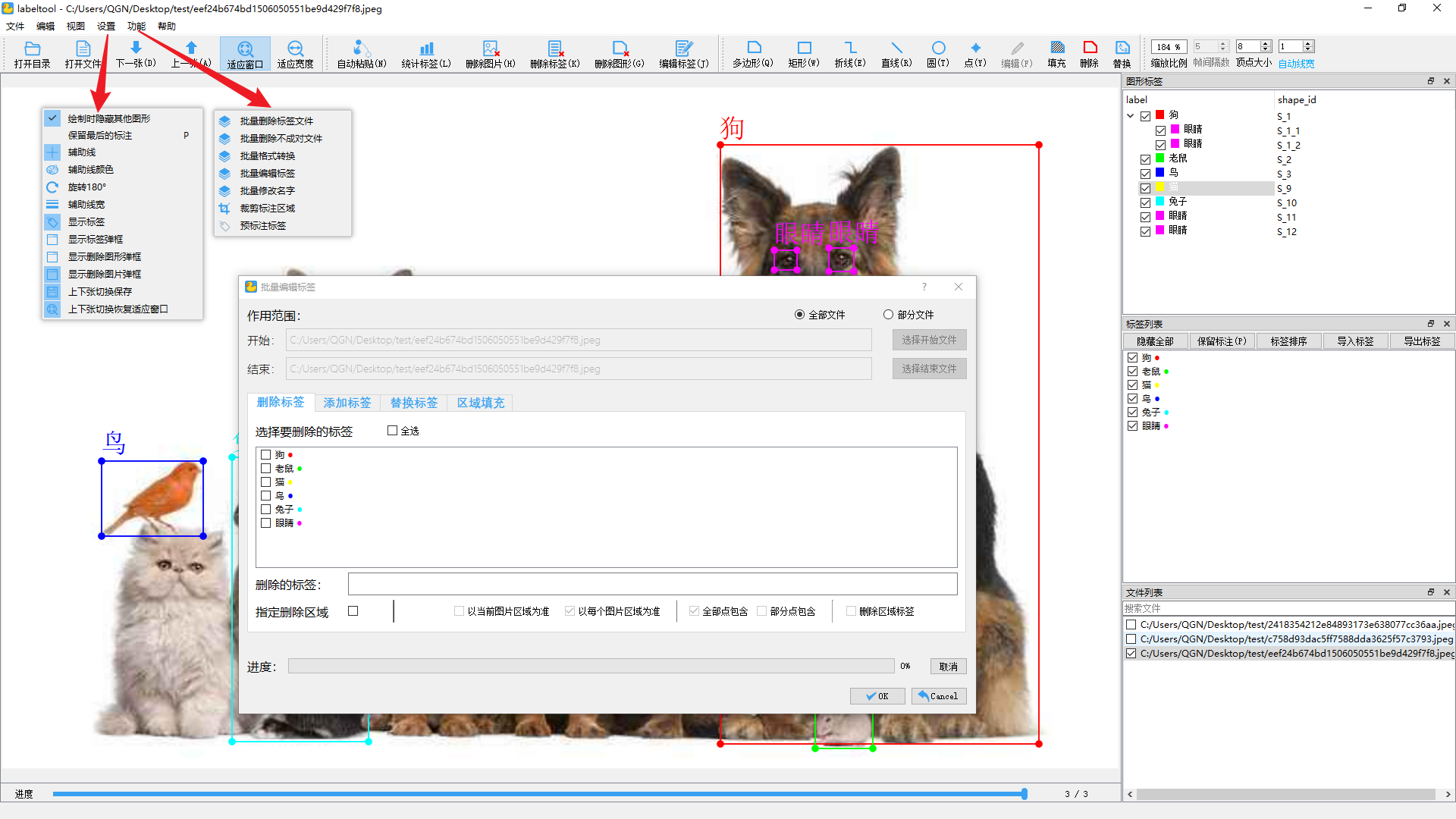1456x819 pixels.
Task: Collapse the 狗 tree item in shapes panel
Action: (1131, 116)
